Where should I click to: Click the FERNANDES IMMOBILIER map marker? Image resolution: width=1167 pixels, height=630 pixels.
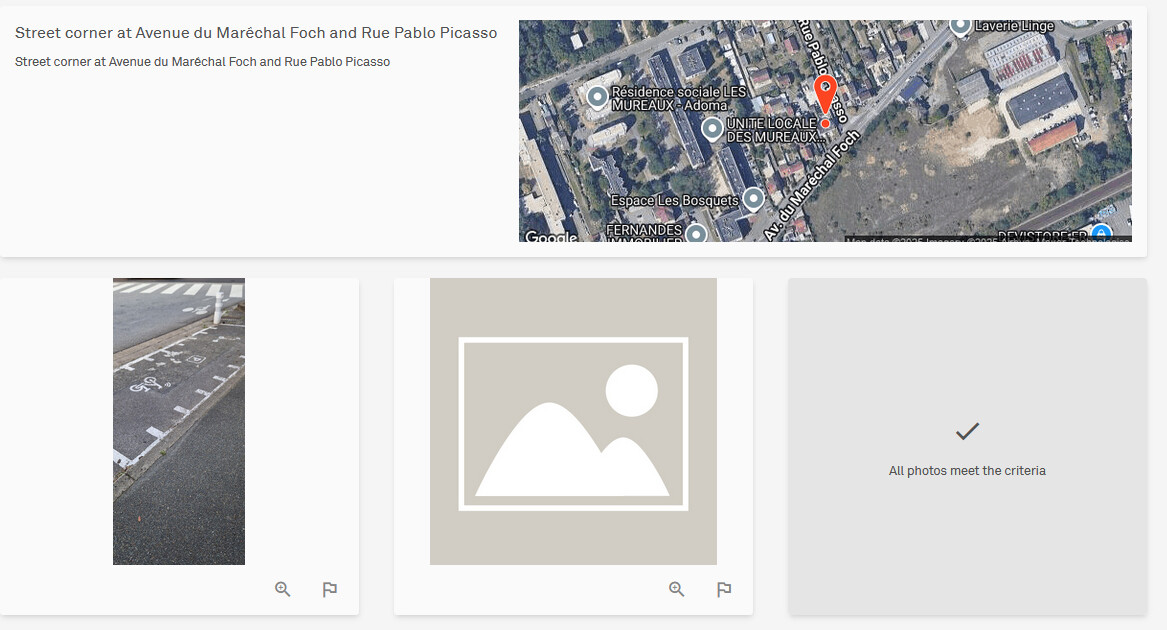point(696,233)
